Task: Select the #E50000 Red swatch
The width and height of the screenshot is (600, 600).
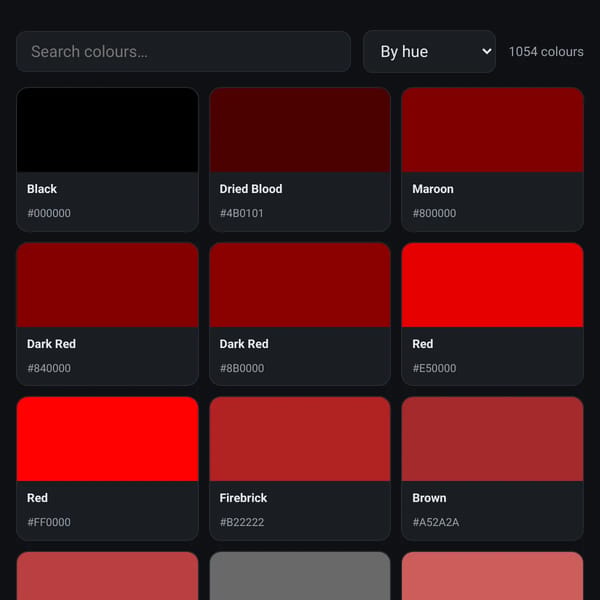Action: [x=492, y=285]
